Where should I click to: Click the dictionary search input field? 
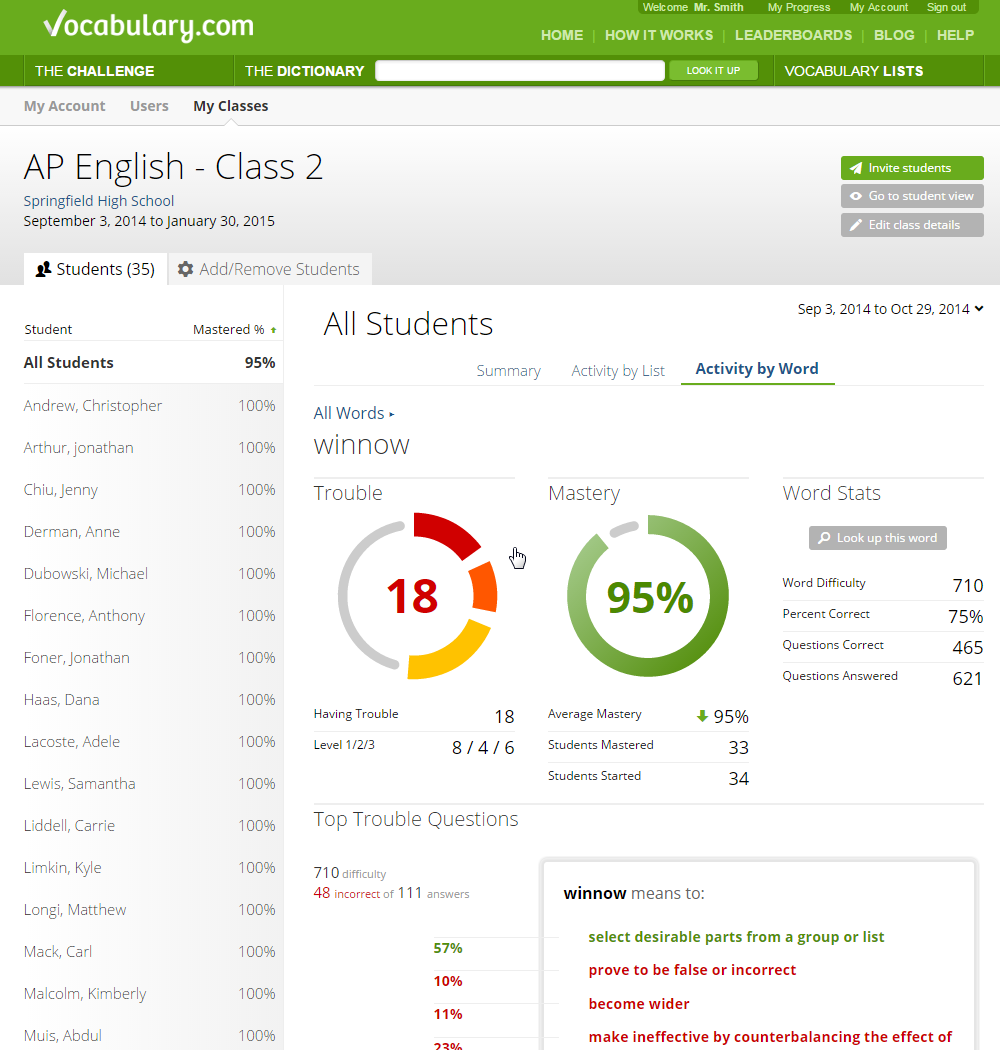pyautogui.click(x=519, y=71)
